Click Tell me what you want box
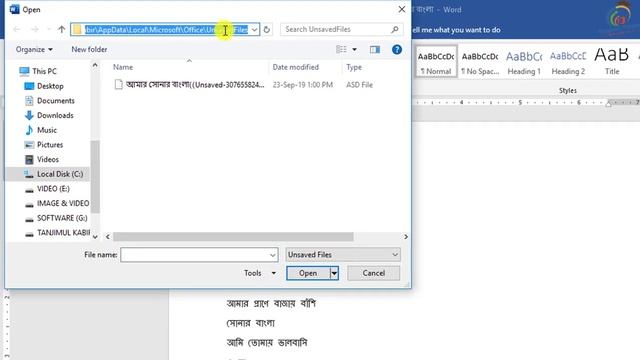 pyautogui.click(x=456, y=30)
